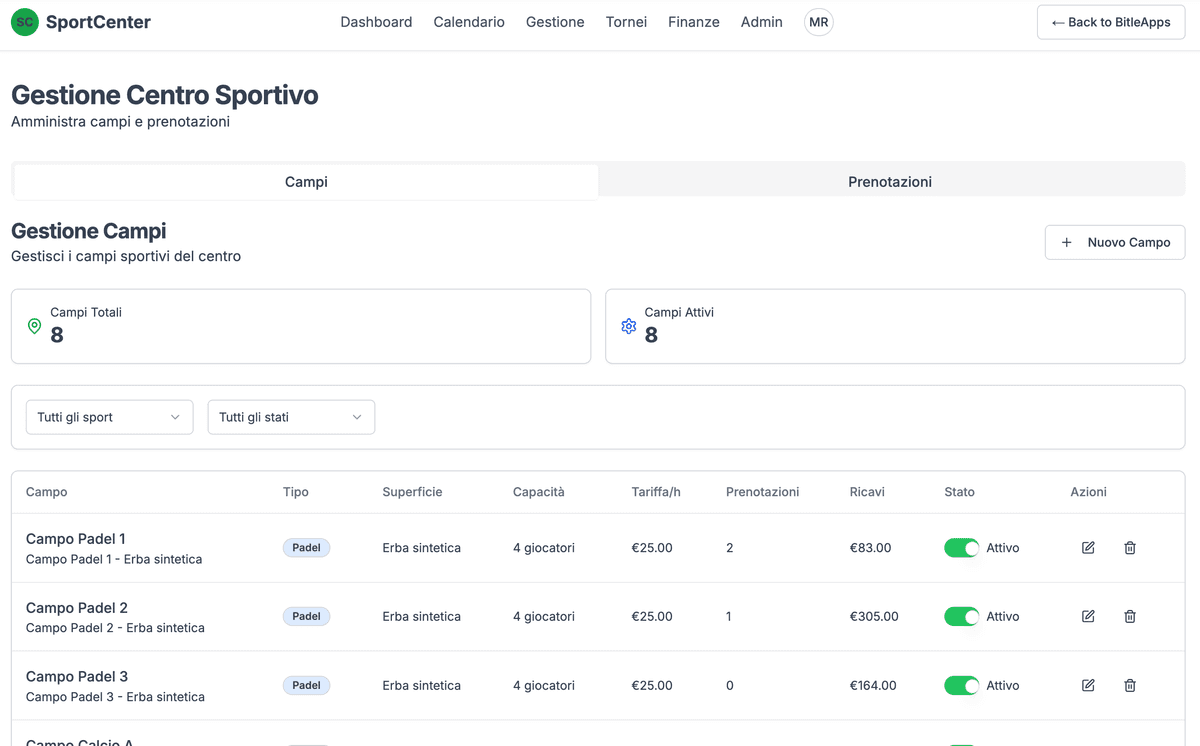Switch off Campo Padel 3 Attivo toggle
1200x746 pixels.
coord(962,686)
